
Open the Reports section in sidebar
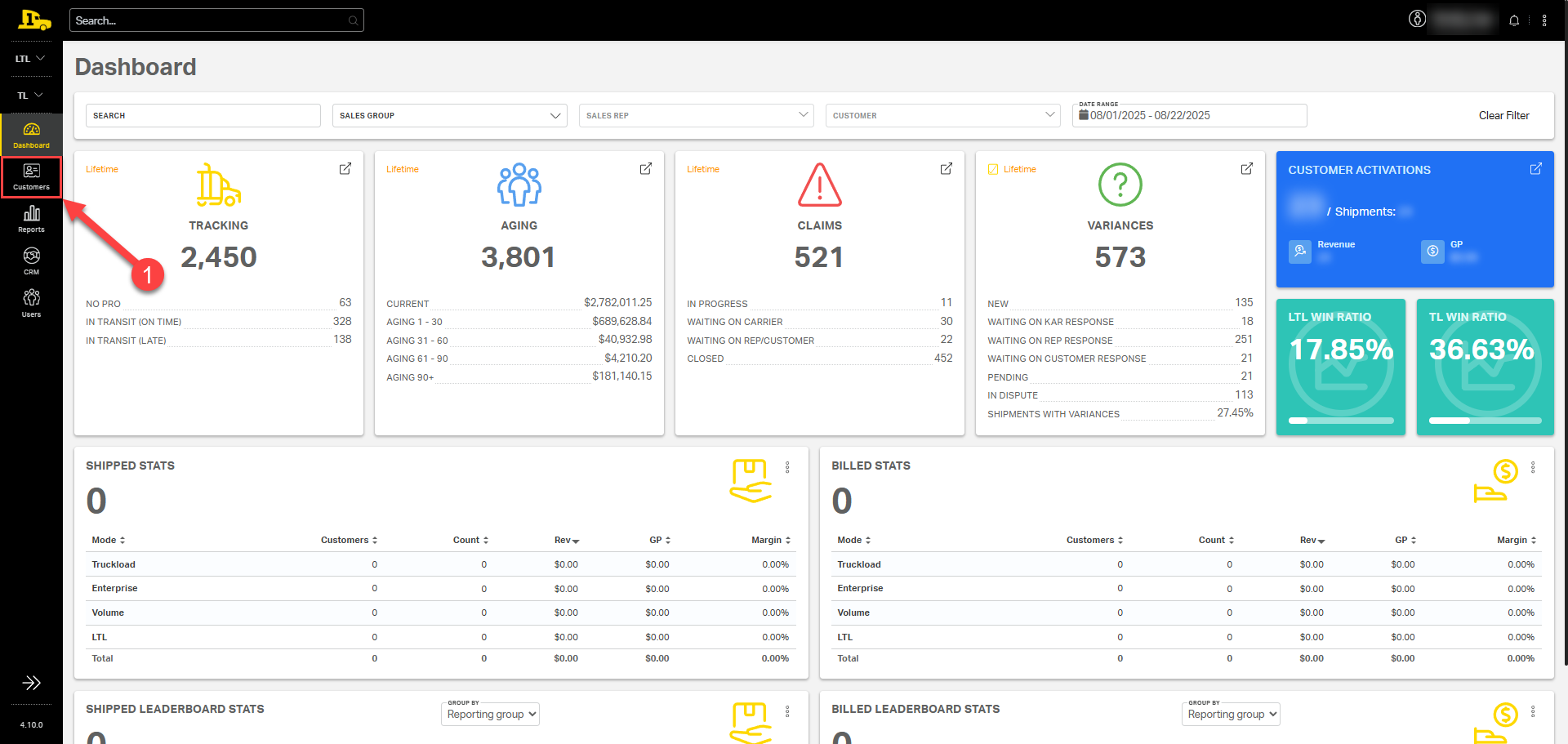click(x=31, y=219)
